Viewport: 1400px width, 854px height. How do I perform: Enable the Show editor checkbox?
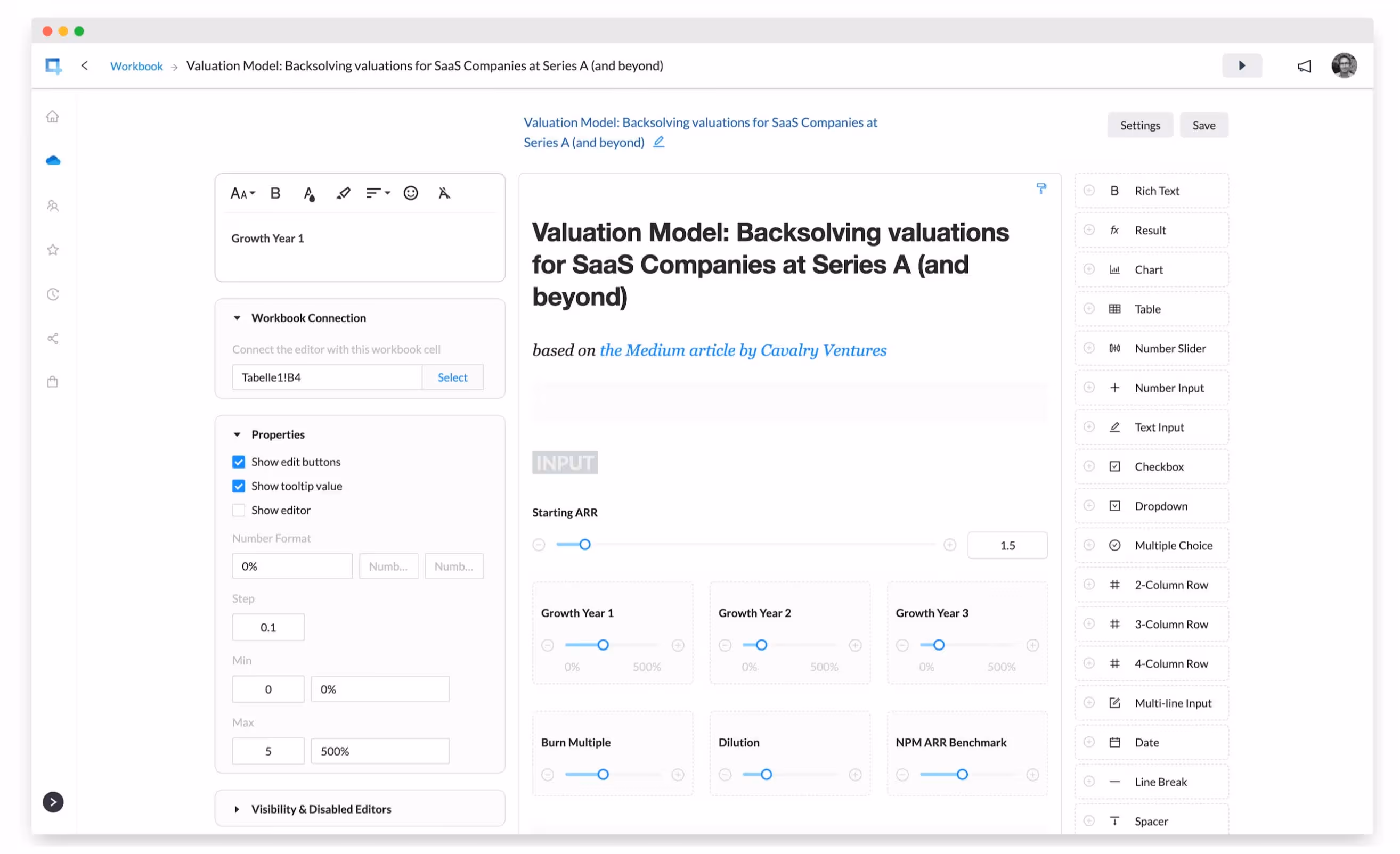point(239,511)
